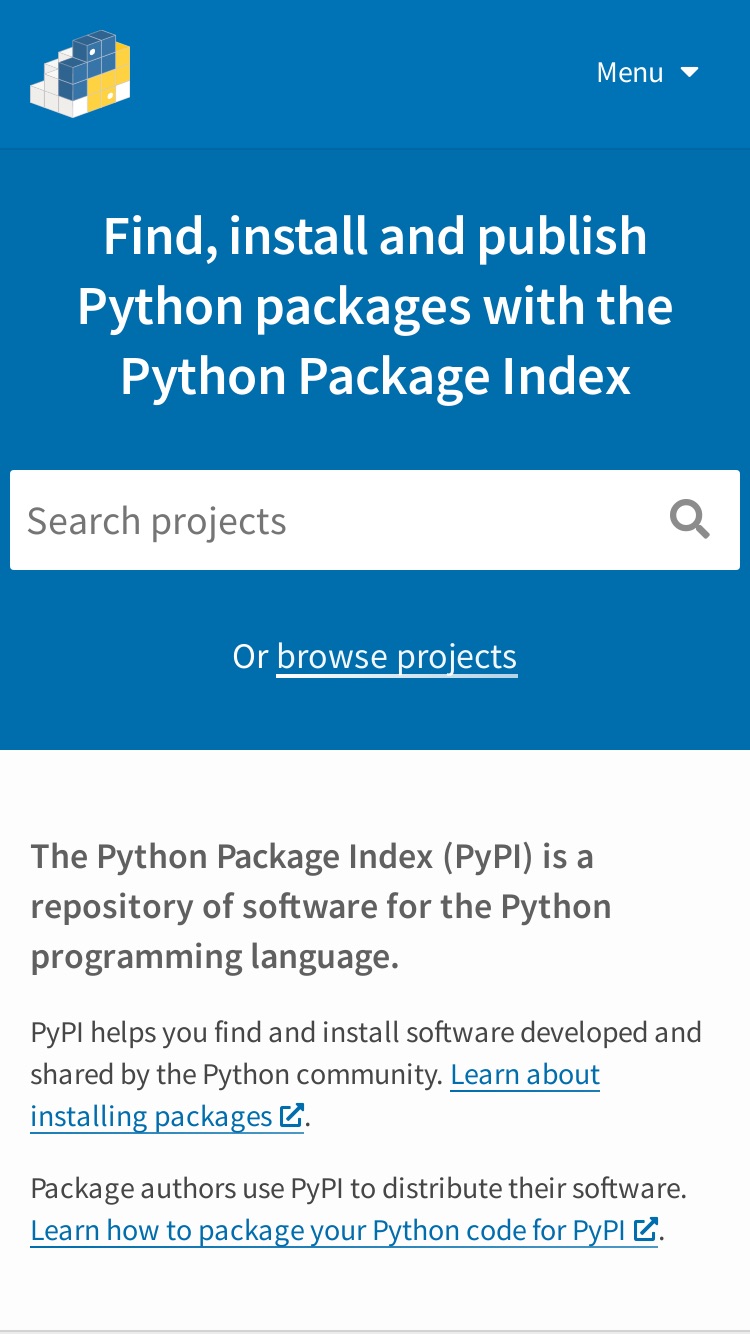The width and height of the screenshot is (750, 1334).
Task: Click the PyPI stacked cubes logo
Action: [x=80, y=74]
